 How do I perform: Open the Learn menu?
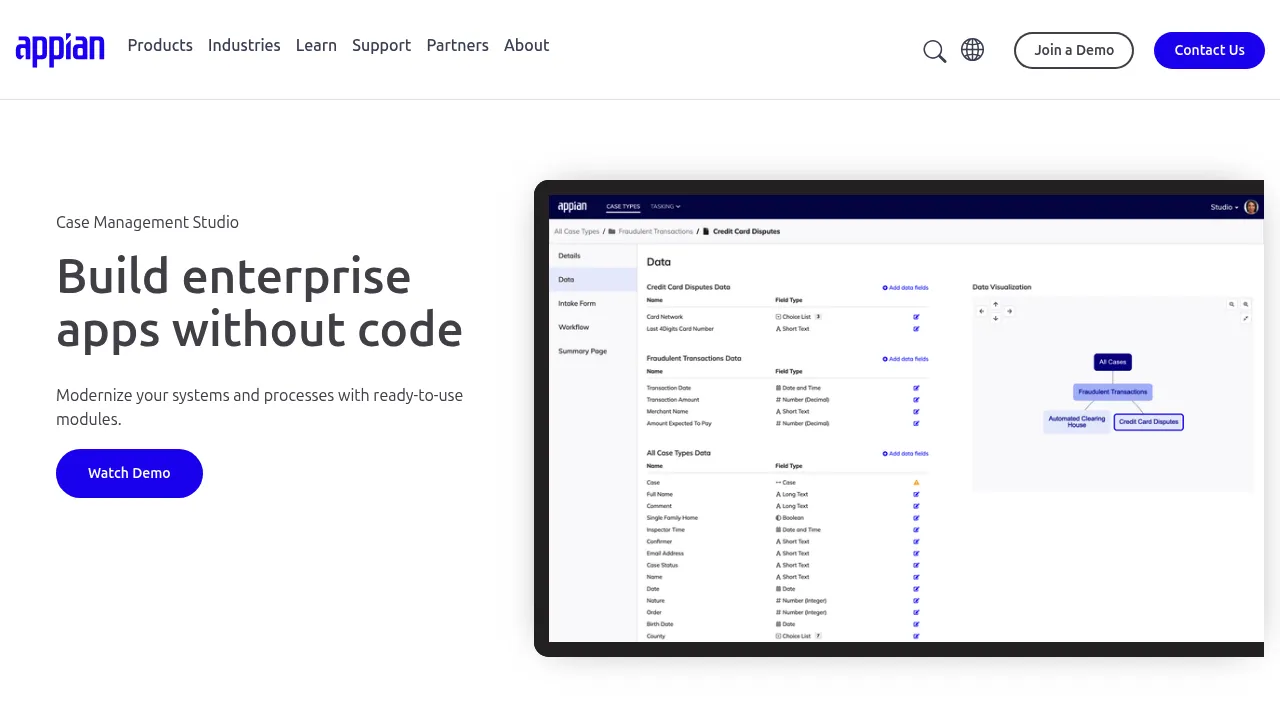click(316, 45)
